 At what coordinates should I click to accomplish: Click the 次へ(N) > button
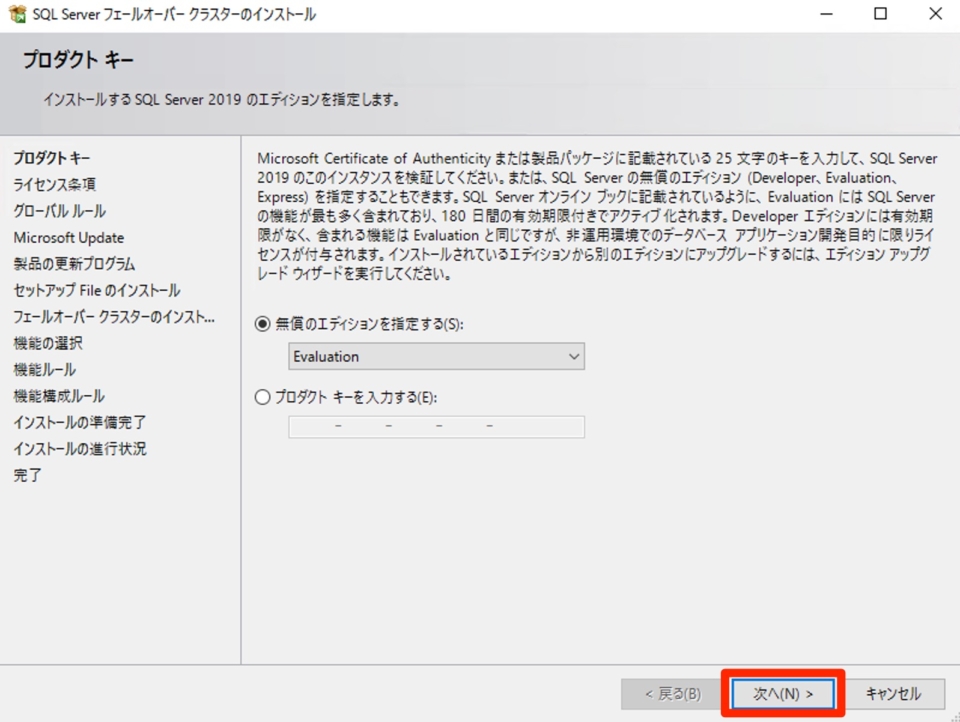[x=783, y=694]
